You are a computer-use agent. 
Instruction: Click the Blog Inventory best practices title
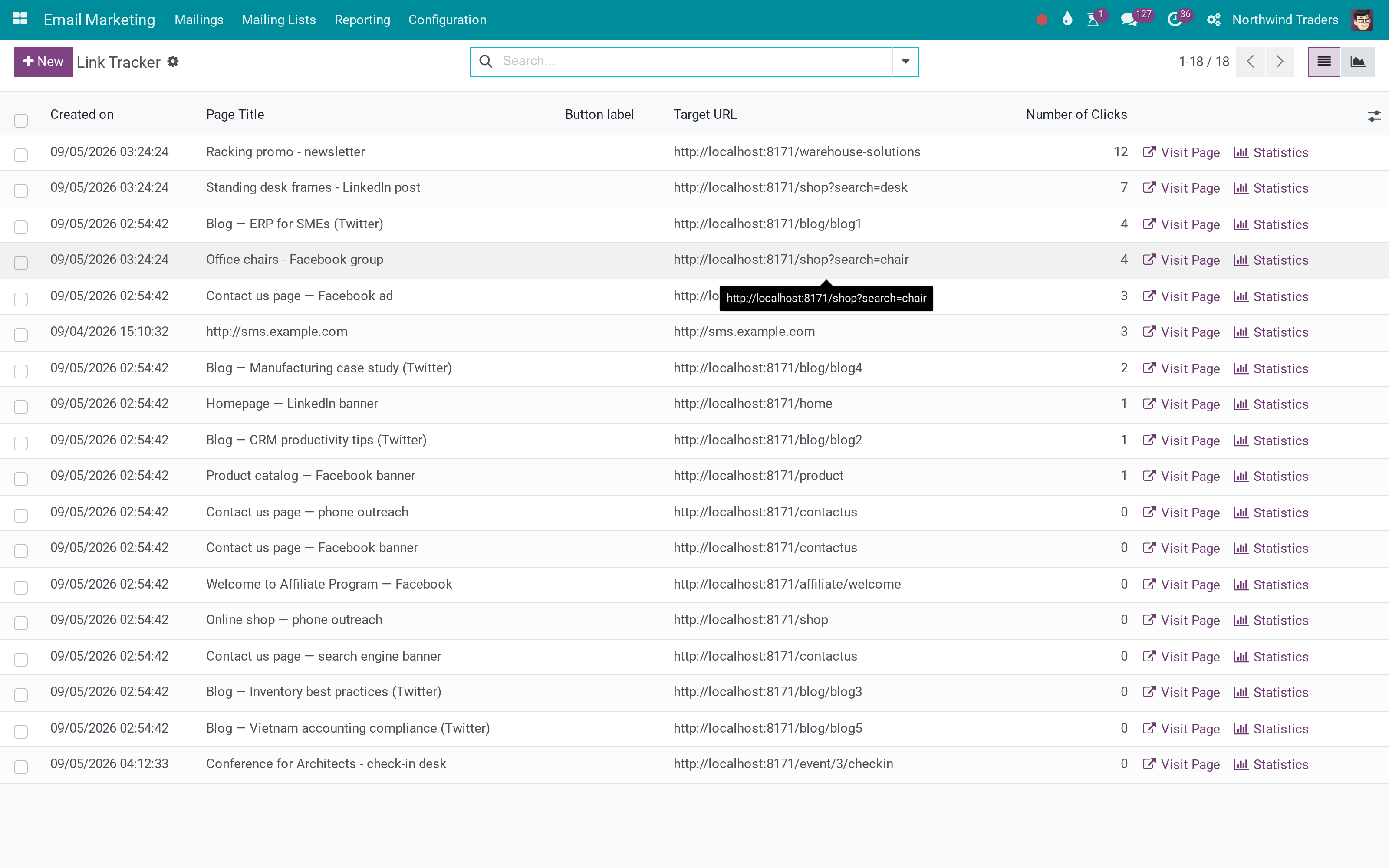point(324,692)
